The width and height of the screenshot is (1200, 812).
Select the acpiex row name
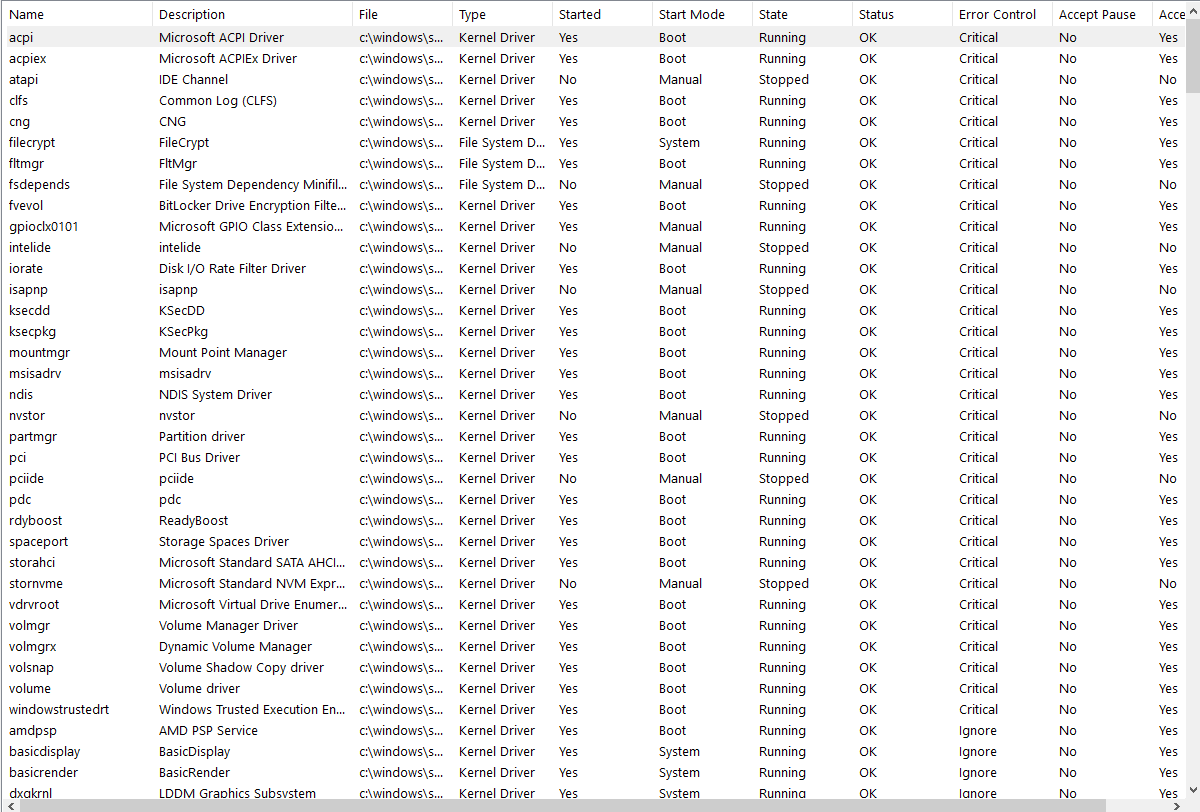[28, 58]
